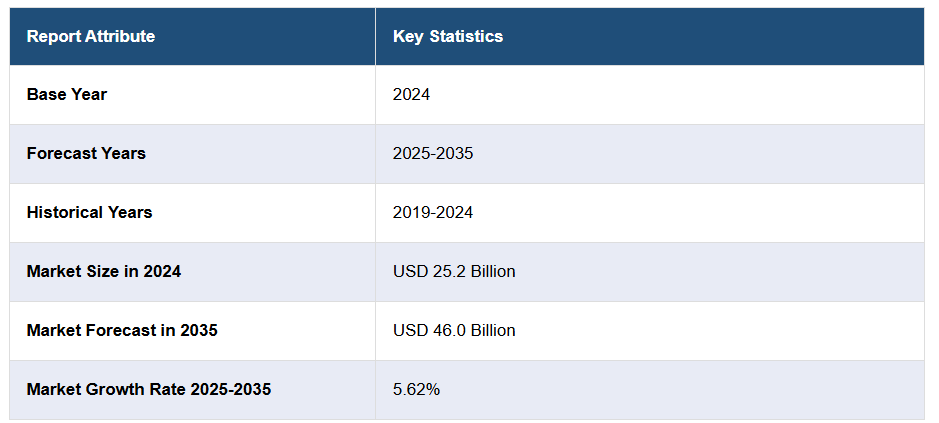Click the USD 46.0 Billion value
The image size is (939, 423).
[454, 331]
